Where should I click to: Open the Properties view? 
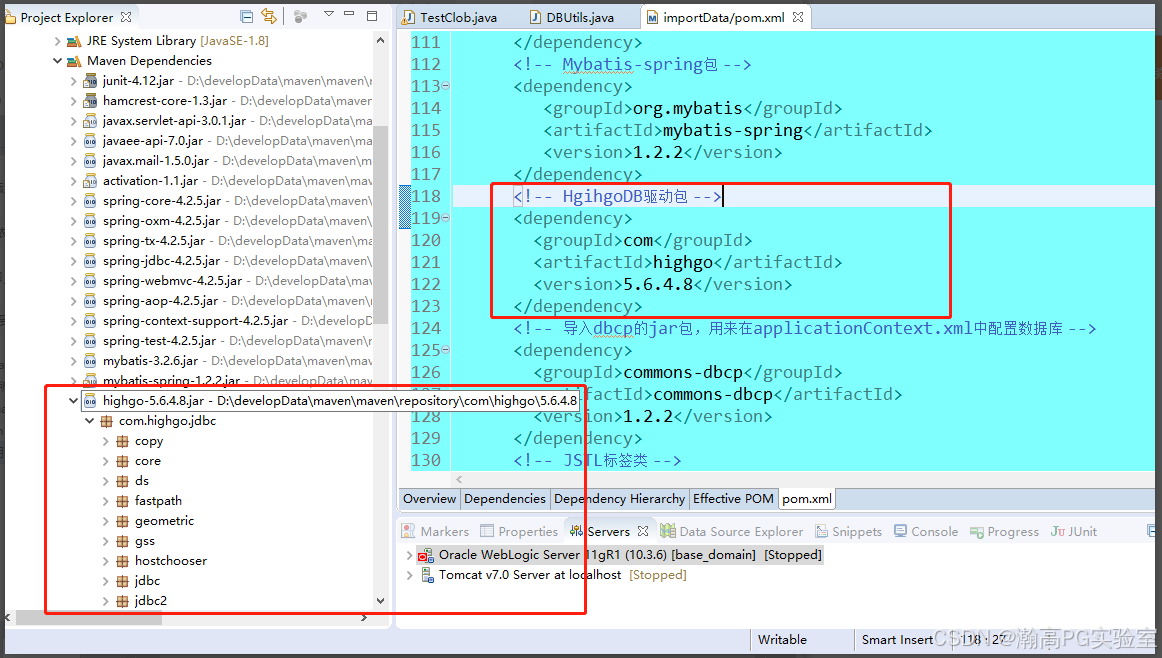point(519,531)
